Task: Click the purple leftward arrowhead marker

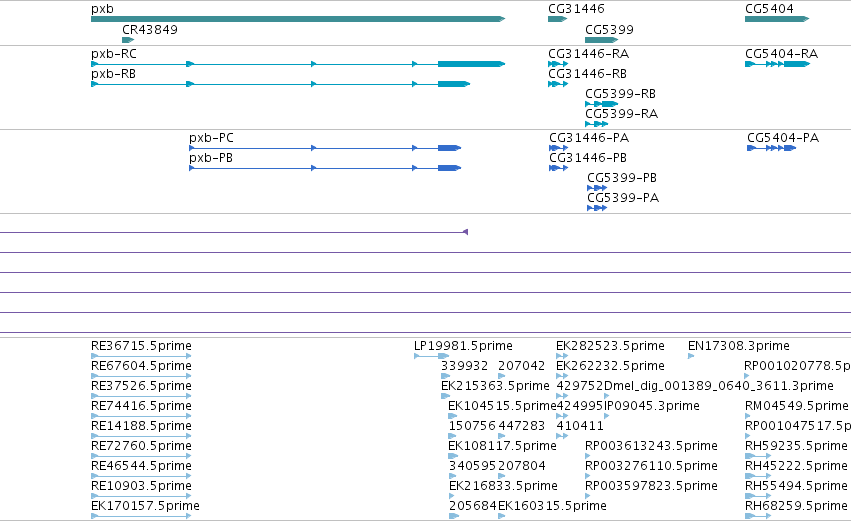Action: coord(465,232)
